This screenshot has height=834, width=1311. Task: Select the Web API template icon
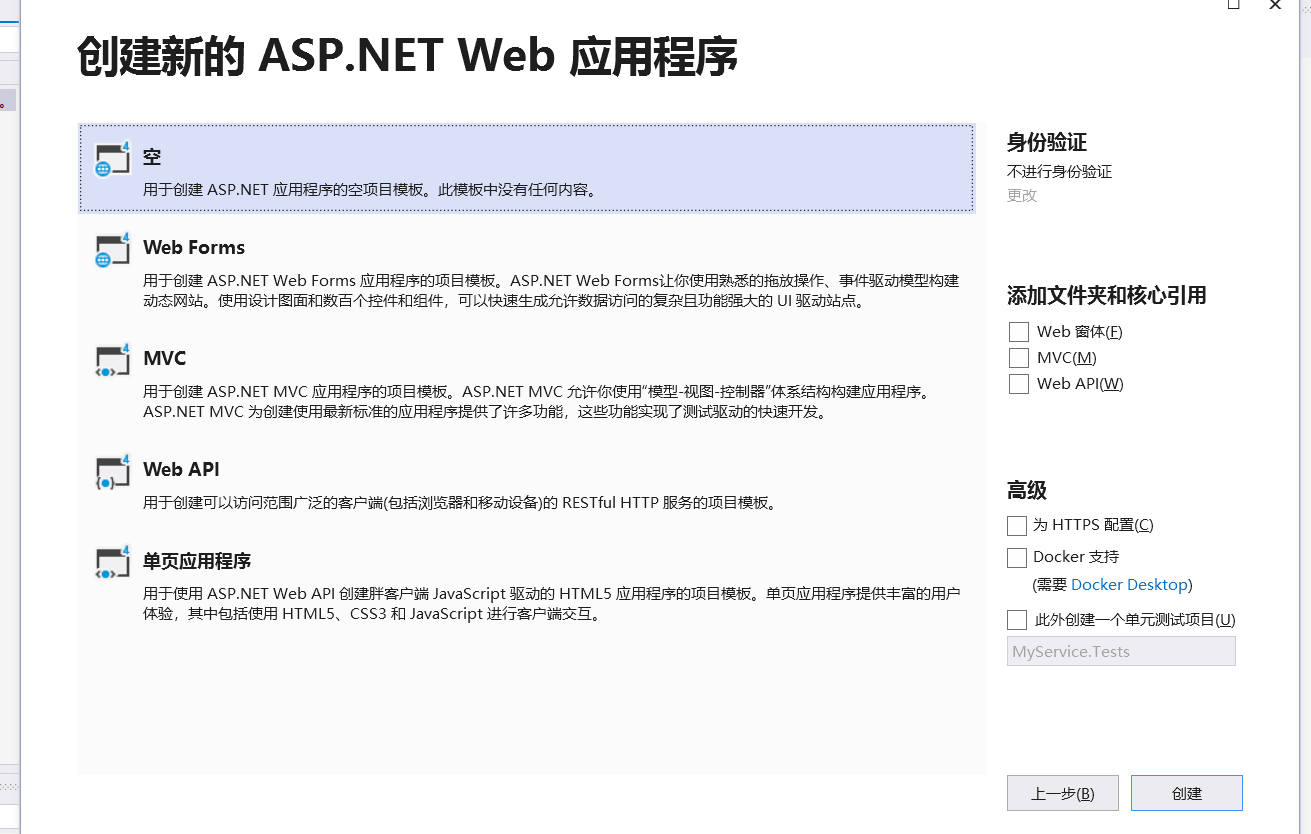112,472
